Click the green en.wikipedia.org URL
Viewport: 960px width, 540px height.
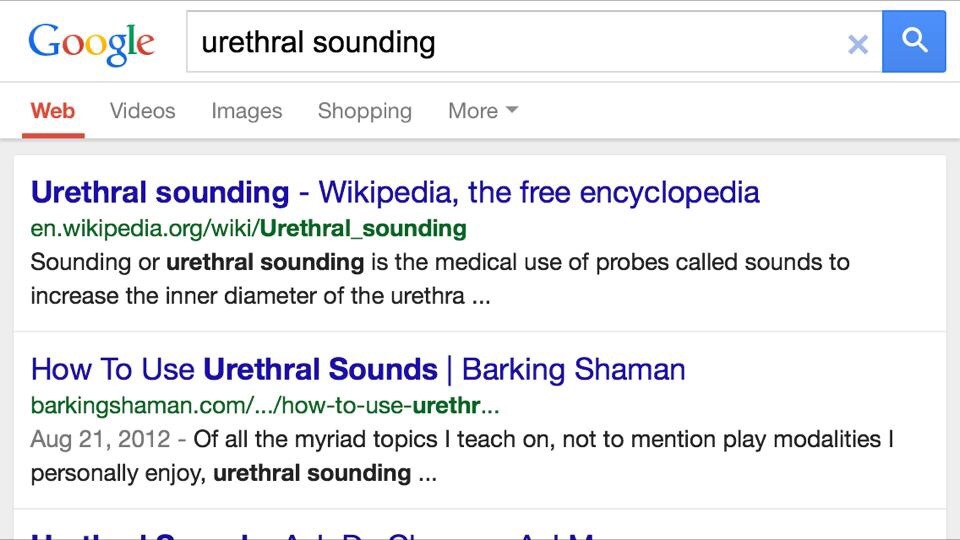(248, 228)
